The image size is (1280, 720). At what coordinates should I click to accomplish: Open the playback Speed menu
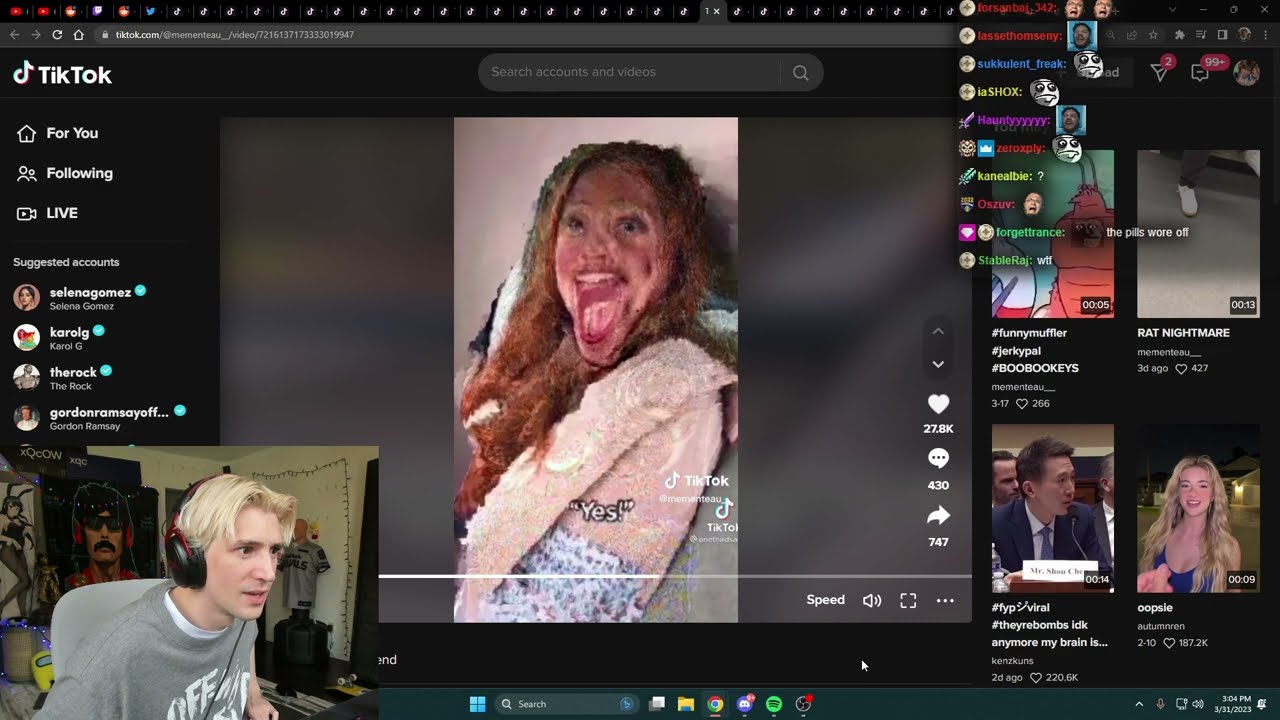pyautogui.click(x=826, y=600)
